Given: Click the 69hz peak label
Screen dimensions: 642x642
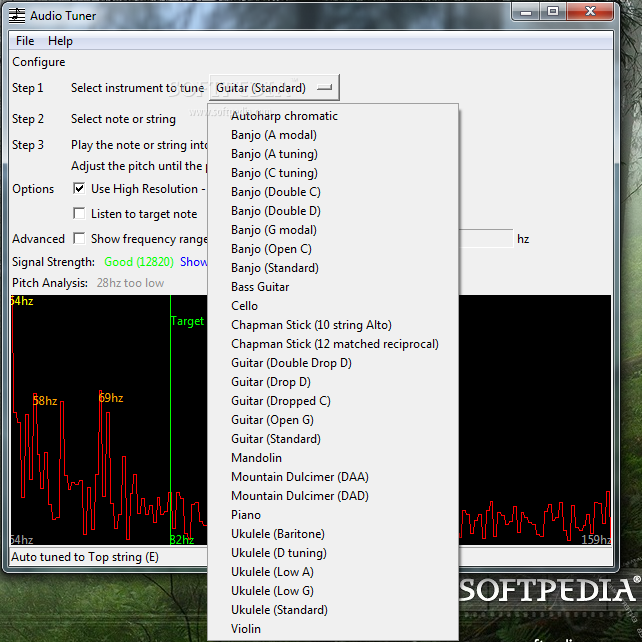Looking at the screenshot, I should 111,398.
